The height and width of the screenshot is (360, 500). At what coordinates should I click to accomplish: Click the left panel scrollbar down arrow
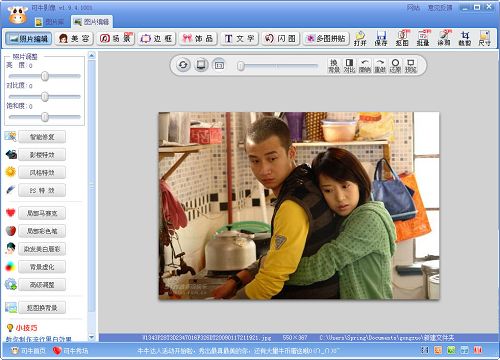pyautogui.click(x=92, y=337)
